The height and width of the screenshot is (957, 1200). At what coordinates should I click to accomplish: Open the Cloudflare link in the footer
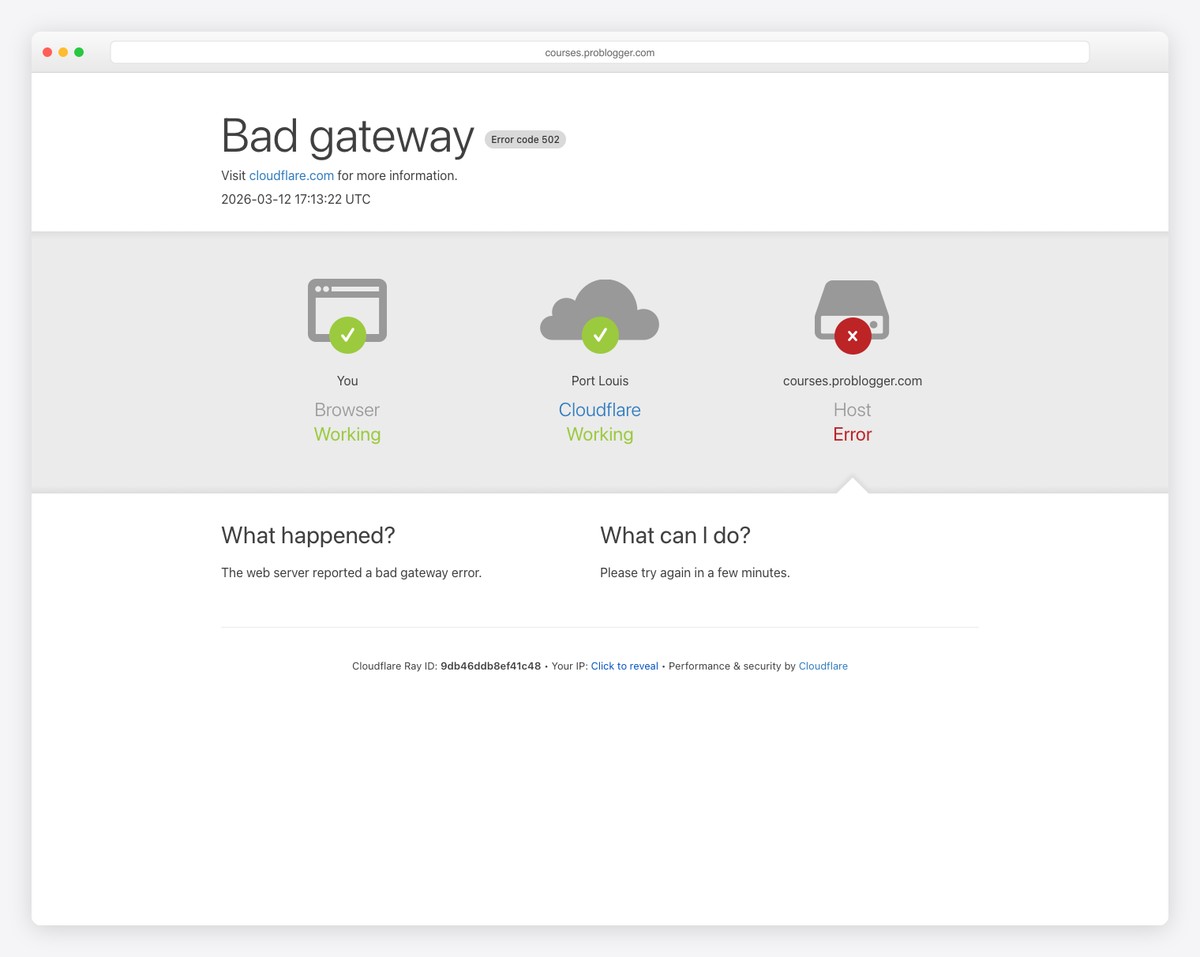(x=823, y=666)
